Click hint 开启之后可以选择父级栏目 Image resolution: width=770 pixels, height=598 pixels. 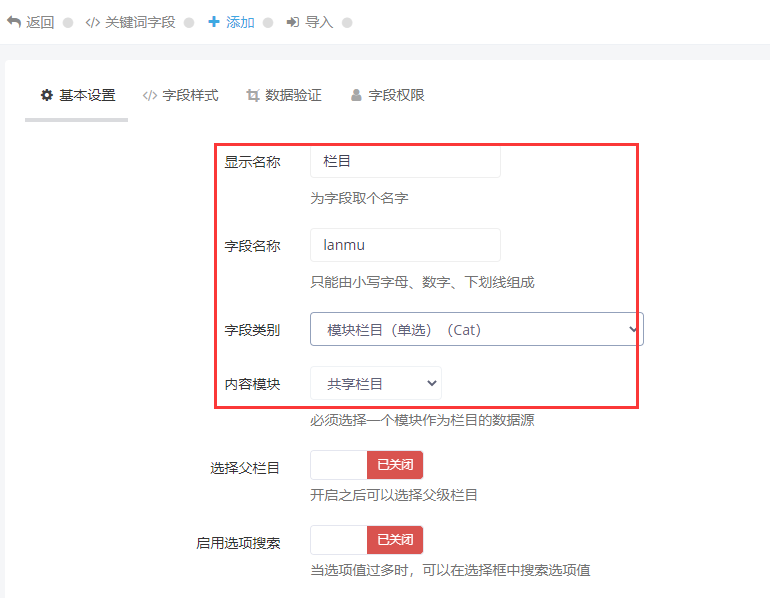394,495
